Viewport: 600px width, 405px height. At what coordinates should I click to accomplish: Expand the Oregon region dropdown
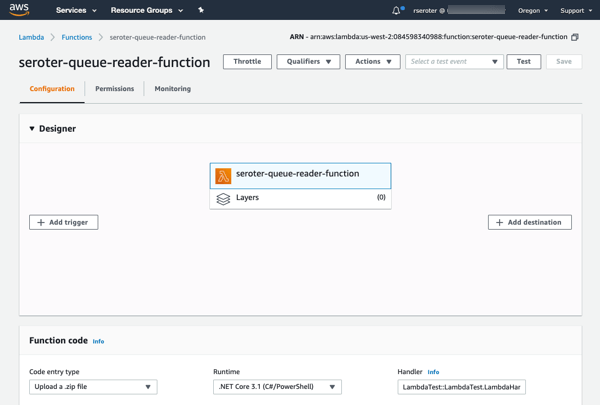coord(532,10)
